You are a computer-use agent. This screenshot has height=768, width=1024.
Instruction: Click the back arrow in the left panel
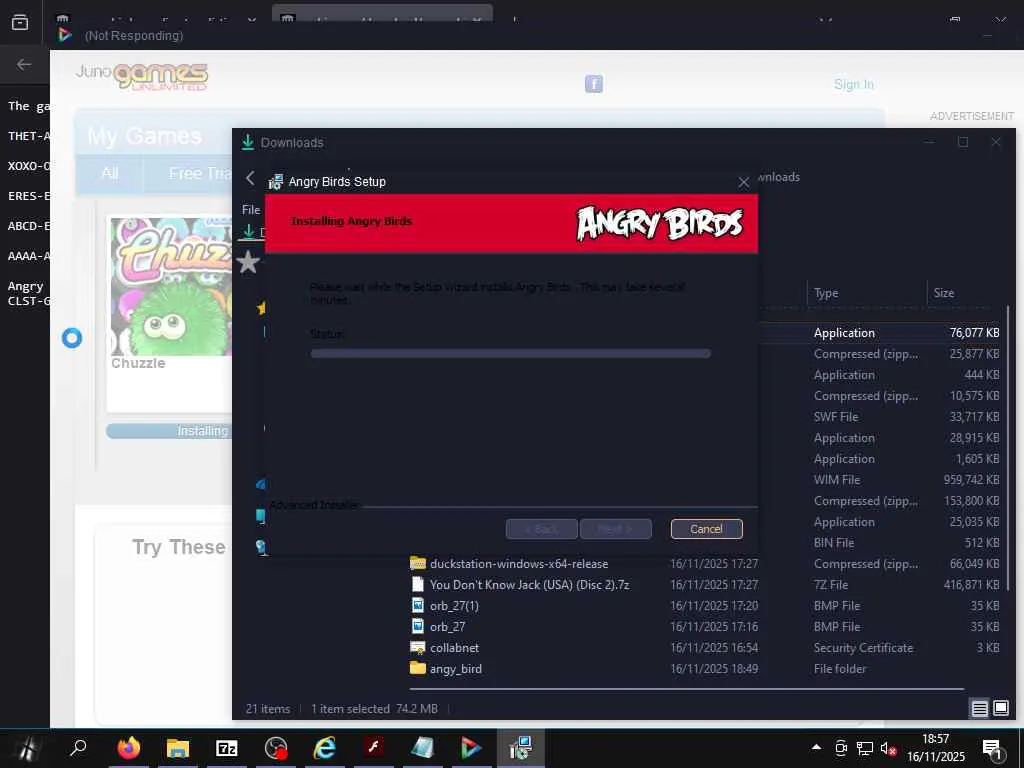[x=24, y=64]
